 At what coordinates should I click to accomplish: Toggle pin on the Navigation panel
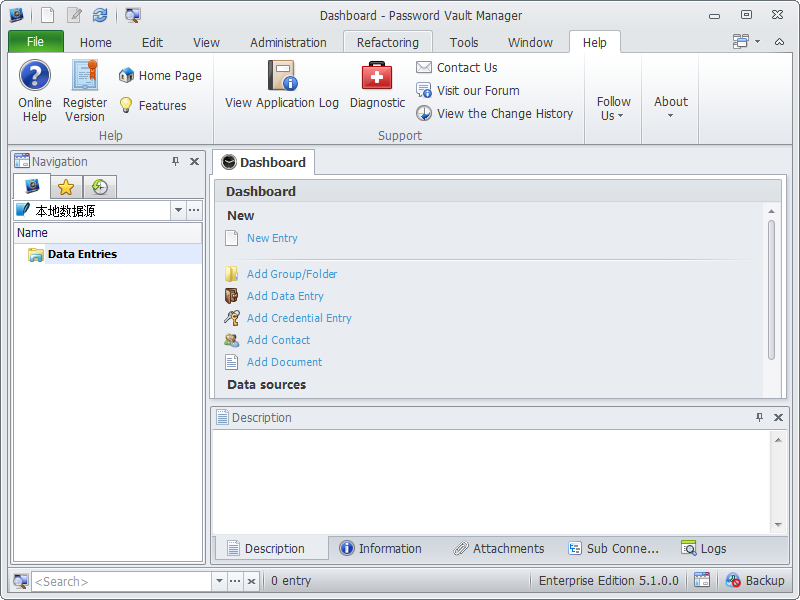coord(175,162)
